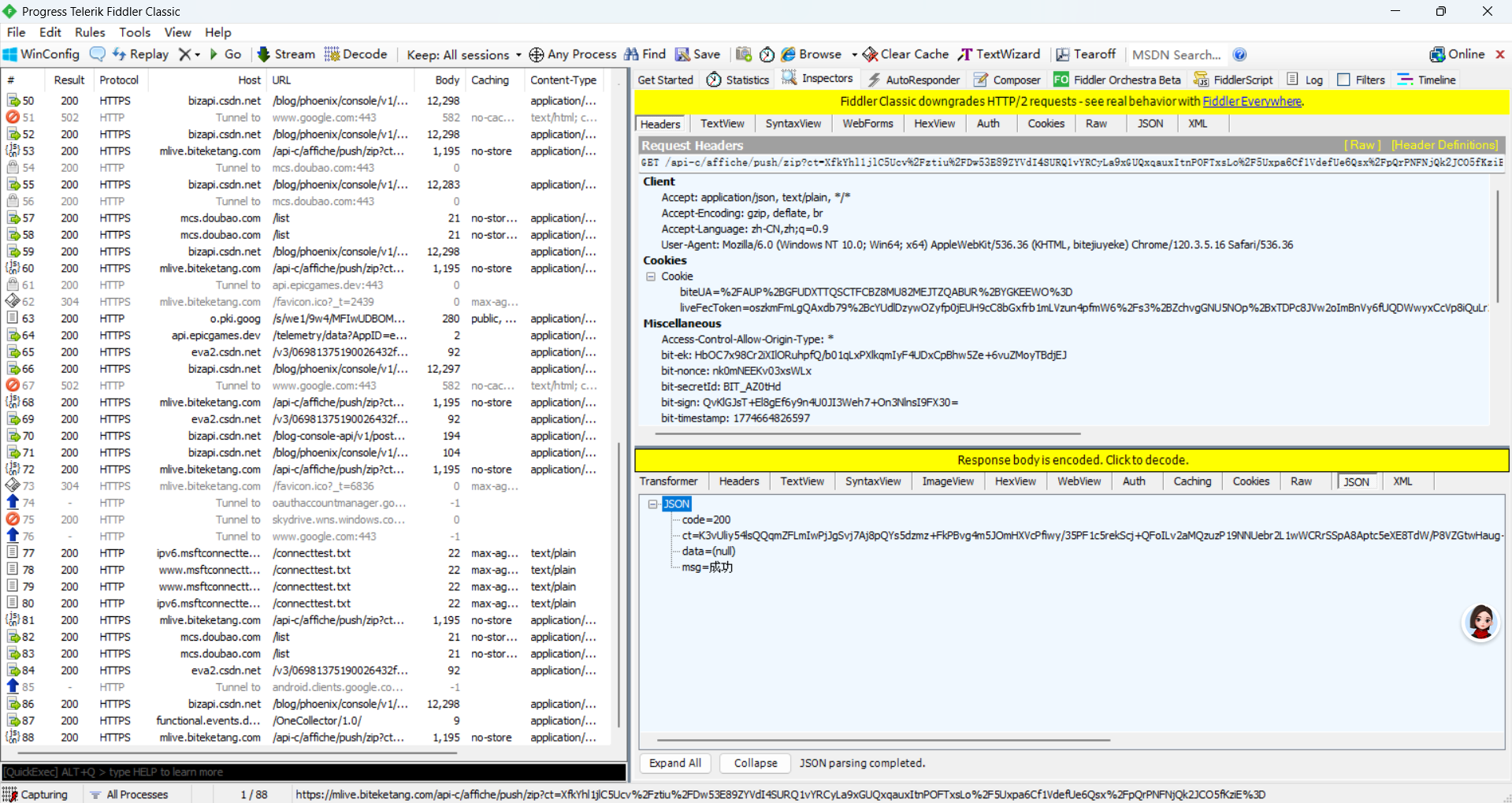The image size is (1512, 803).
Task: Switch to the Statistics tab
Action: 737,80
